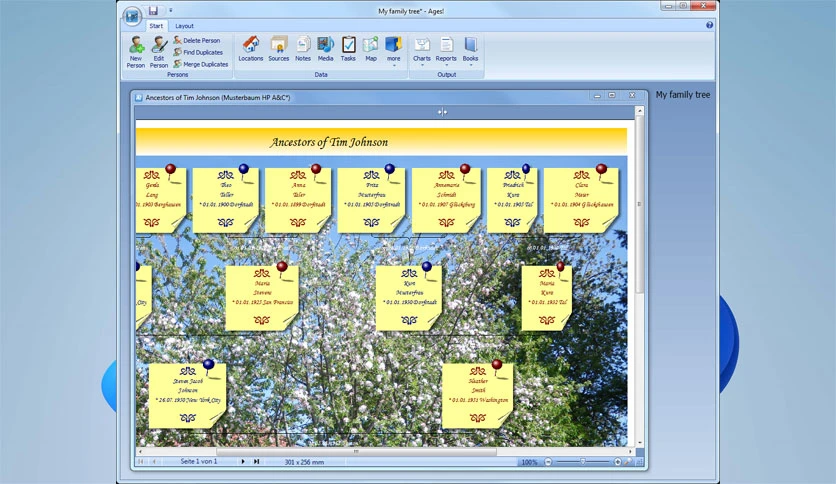
Task: Zoom out with the minus button
Action: point(548,462)
